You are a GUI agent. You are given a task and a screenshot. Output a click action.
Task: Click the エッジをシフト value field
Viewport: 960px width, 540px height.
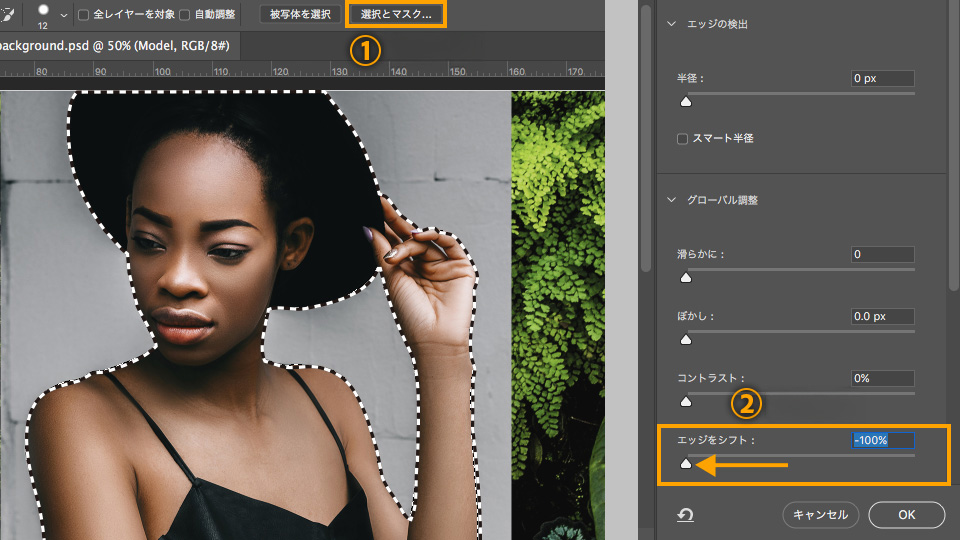click(883, 440)
